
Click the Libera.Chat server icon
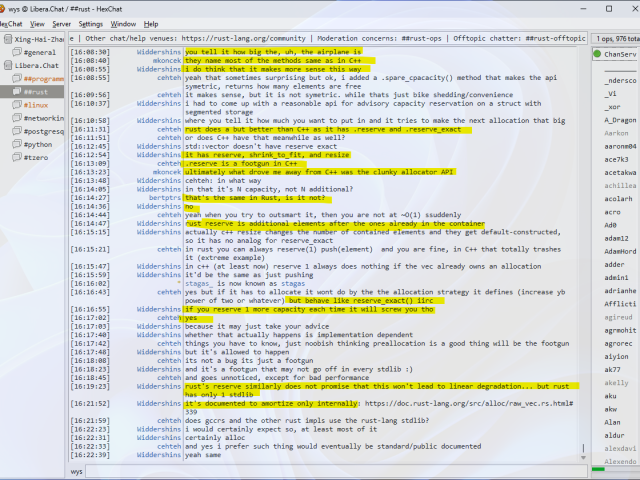click(x=7, y=65)
